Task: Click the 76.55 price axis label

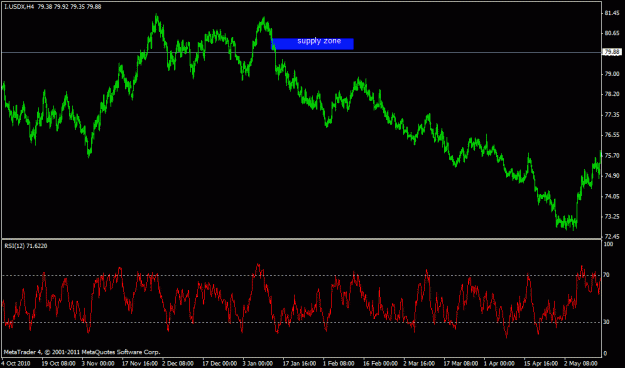Action: click(612, 135)
